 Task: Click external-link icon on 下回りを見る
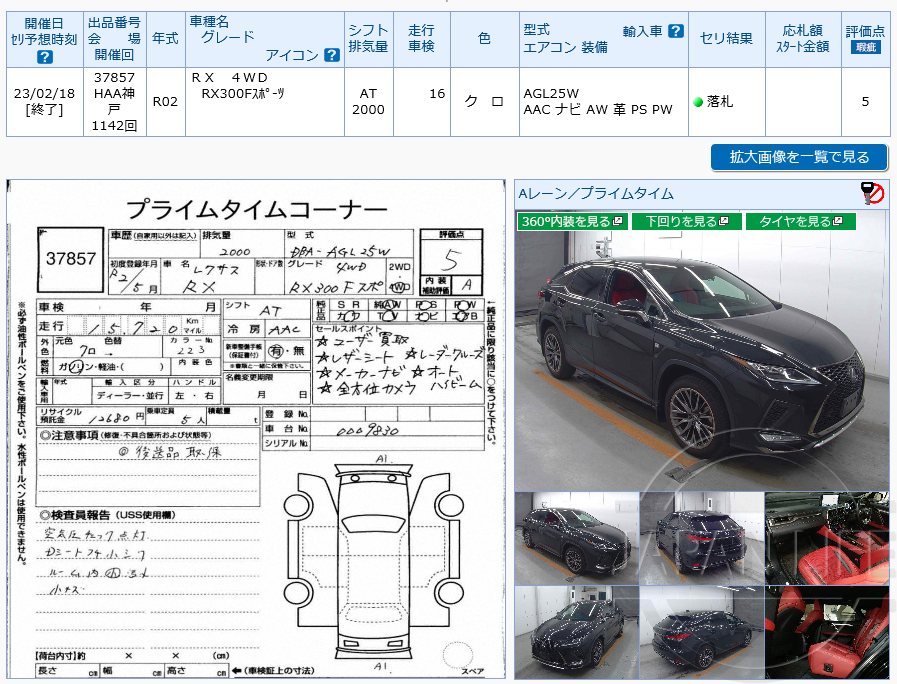pos(723,220)
